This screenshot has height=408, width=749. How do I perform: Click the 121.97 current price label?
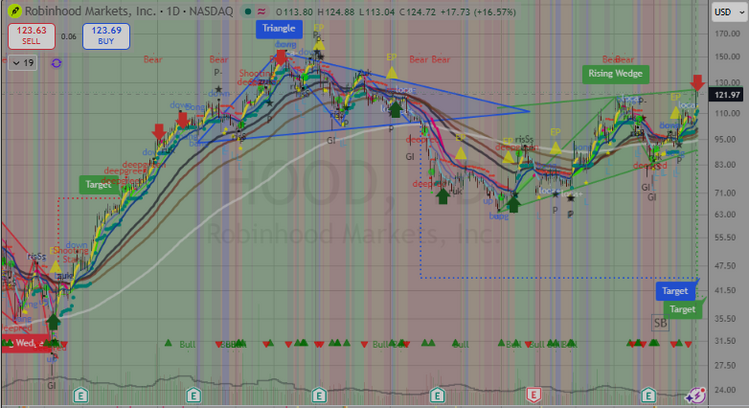(727, 95)
